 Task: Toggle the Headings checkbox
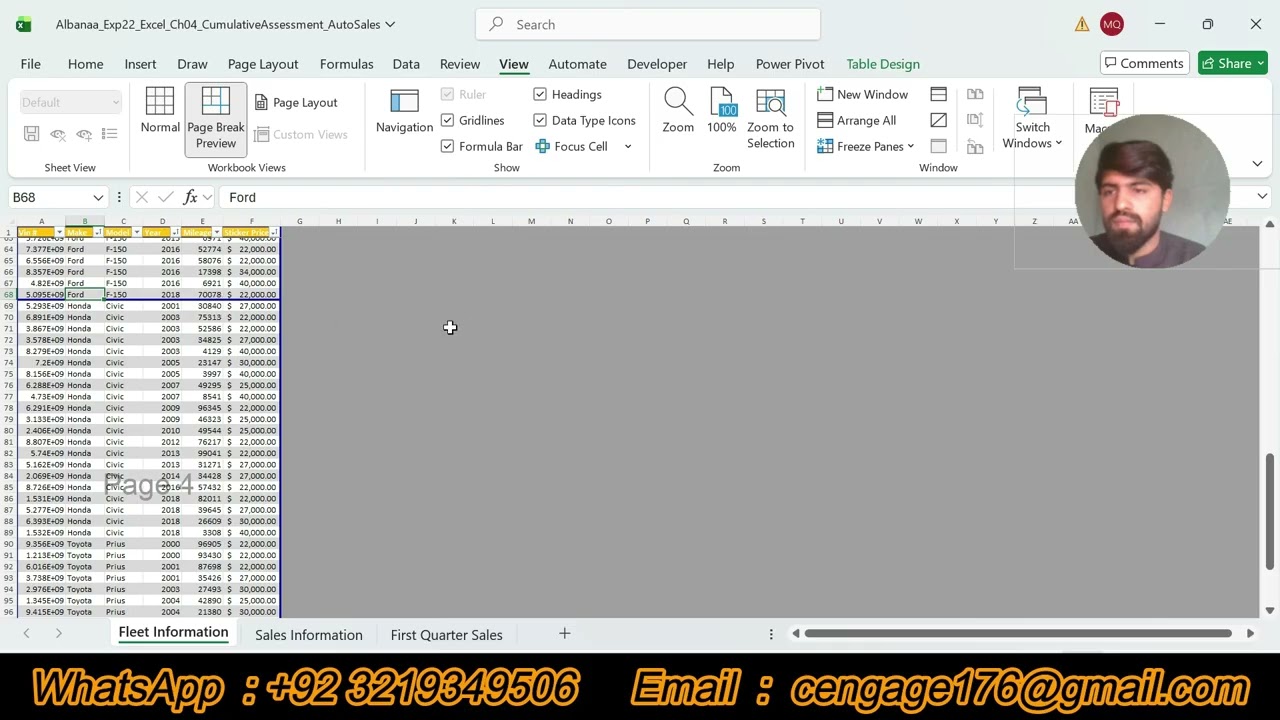click(540, 94)
